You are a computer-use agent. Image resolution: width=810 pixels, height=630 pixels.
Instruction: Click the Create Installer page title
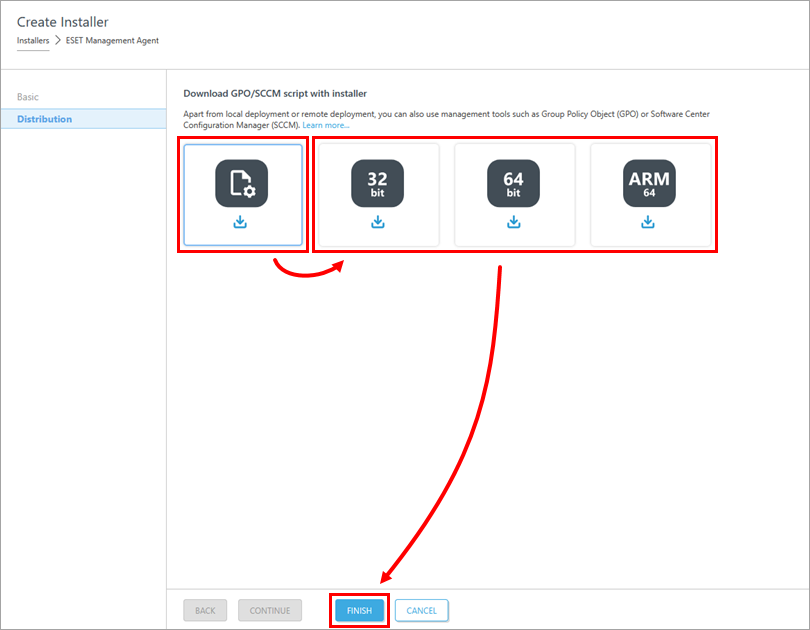point(63,21)
